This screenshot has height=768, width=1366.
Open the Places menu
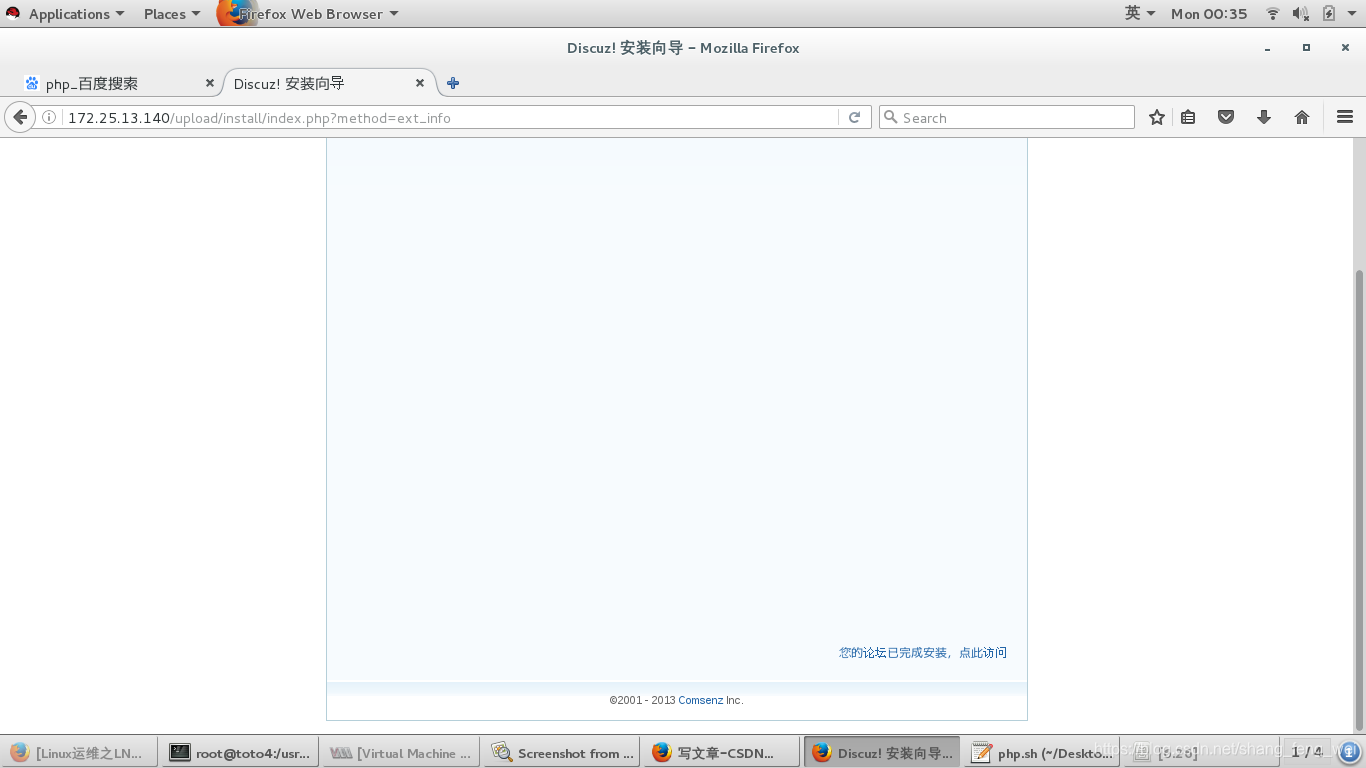pyautogui.click(x=171, y=14)
